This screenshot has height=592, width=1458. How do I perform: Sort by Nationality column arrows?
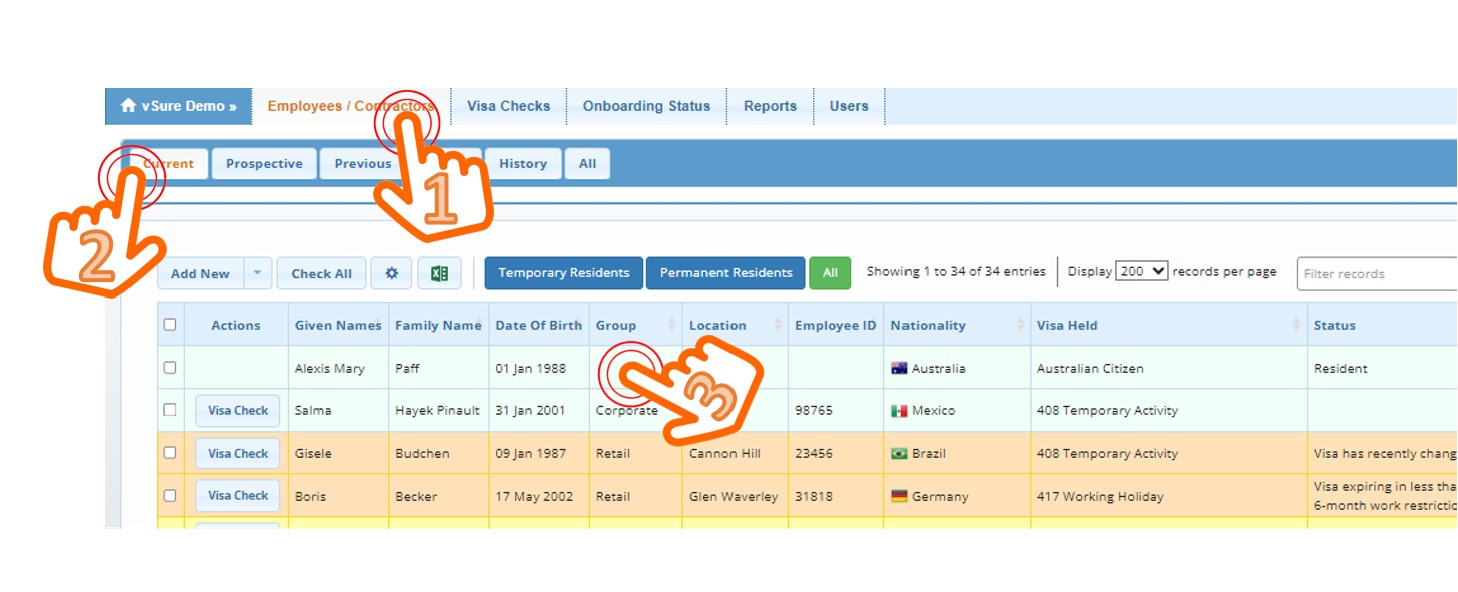click(1020, 325)
